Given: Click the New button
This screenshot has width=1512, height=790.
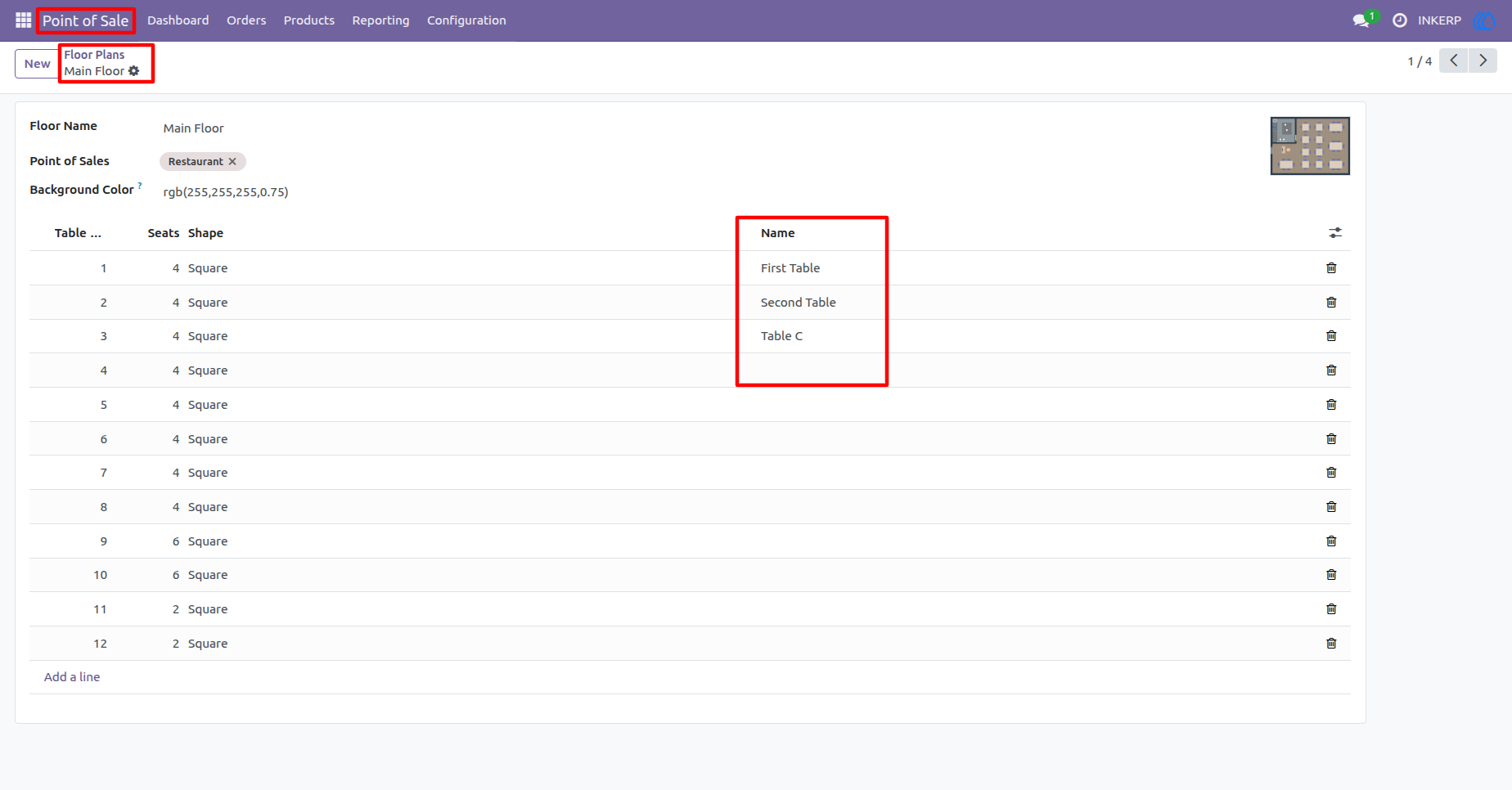Looking at the screenshot, I should tap(37, 64).
